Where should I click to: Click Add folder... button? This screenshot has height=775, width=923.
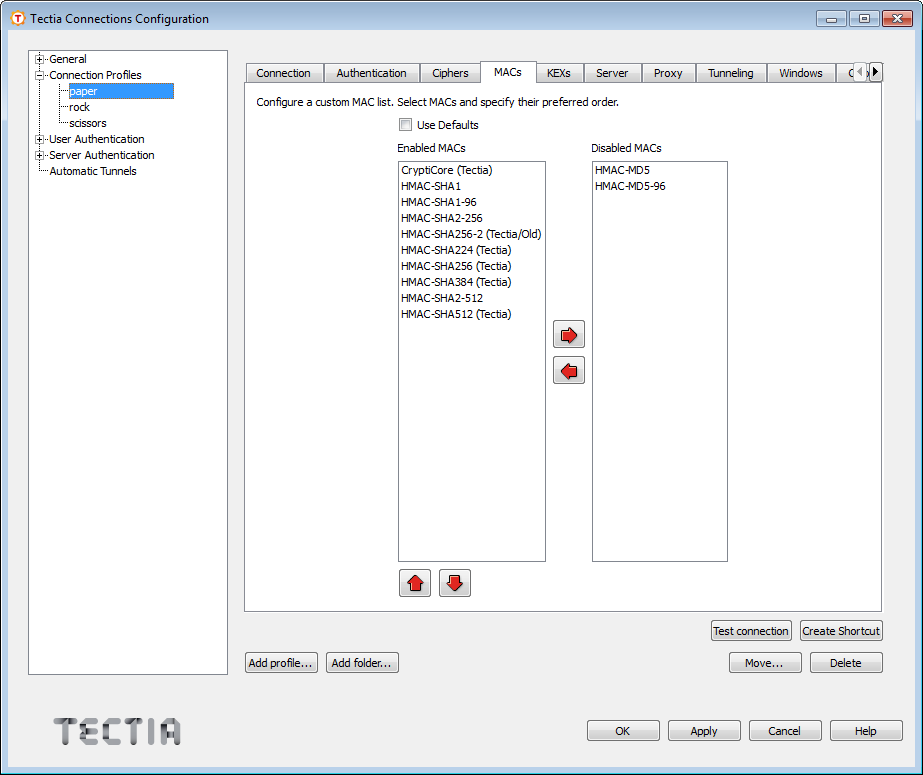pyautogui.click(x=362, y=663)
